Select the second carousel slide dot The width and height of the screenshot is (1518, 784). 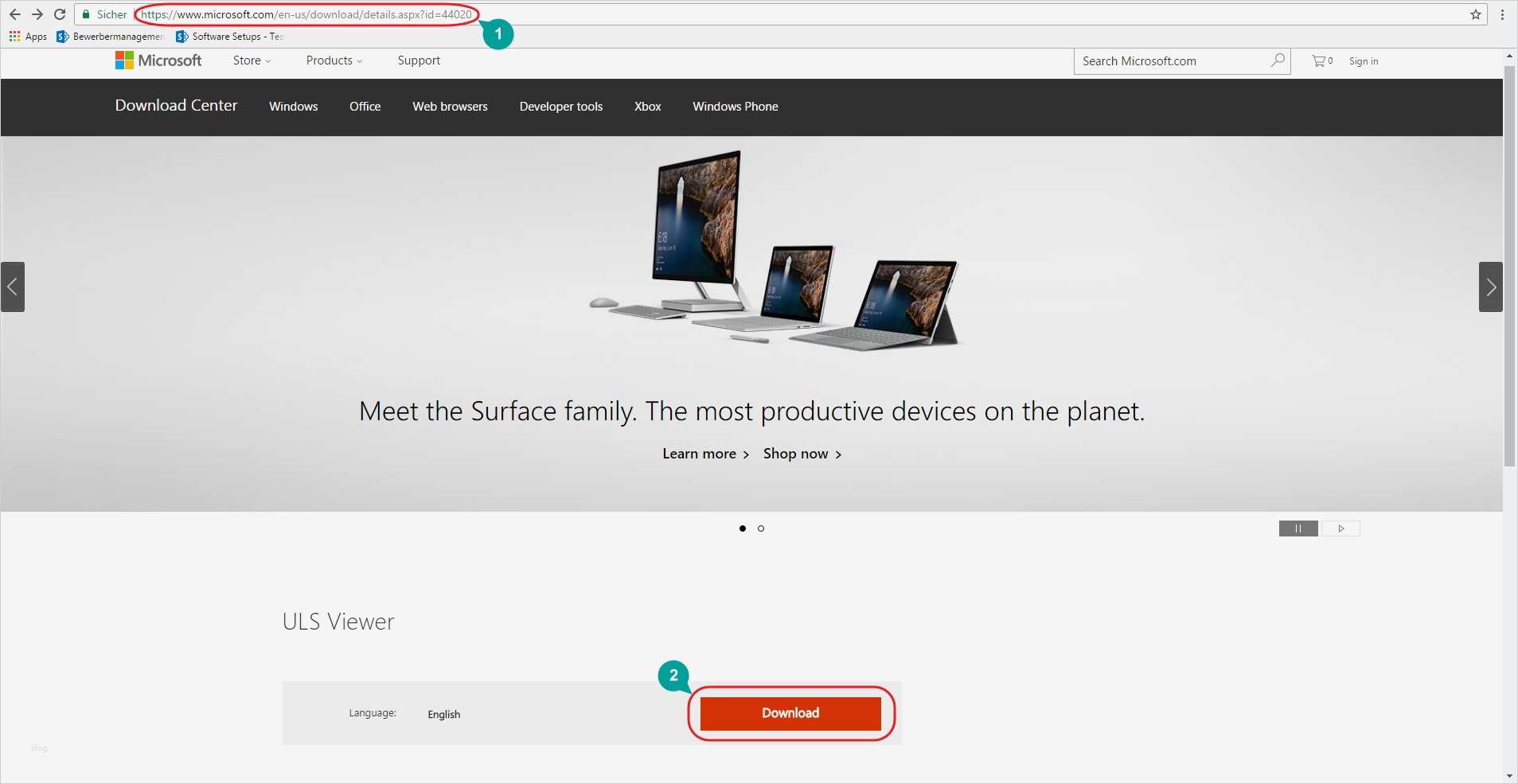[761, 529]
